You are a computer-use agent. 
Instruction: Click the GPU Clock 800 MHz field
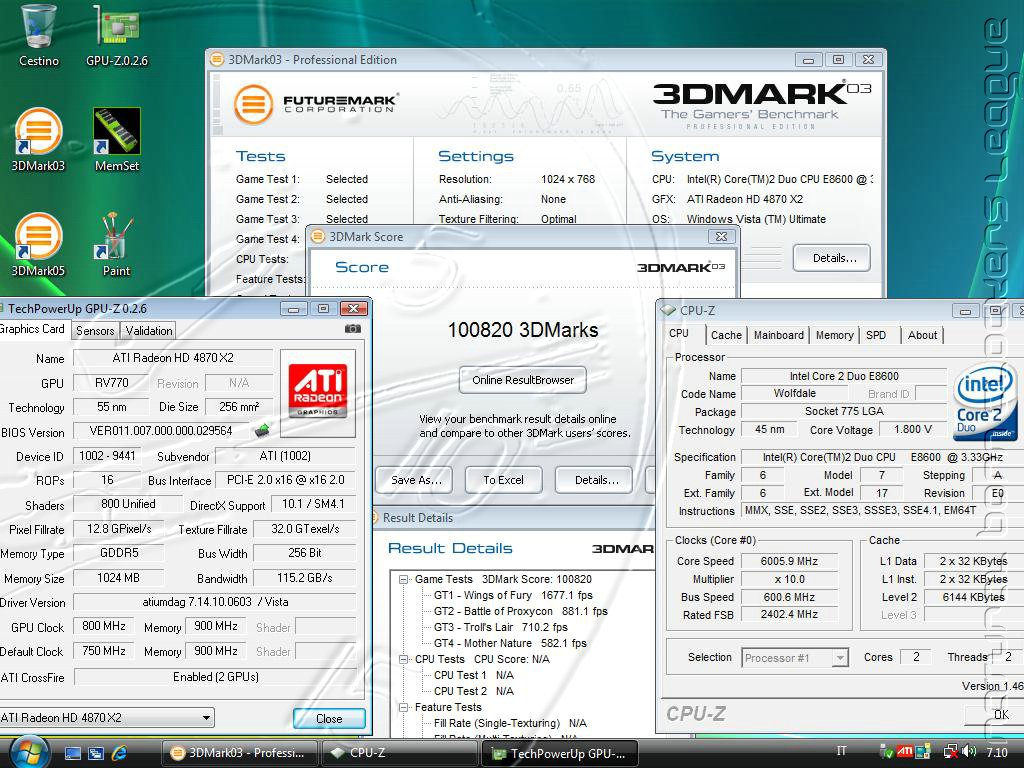click(x=104, y=626)
